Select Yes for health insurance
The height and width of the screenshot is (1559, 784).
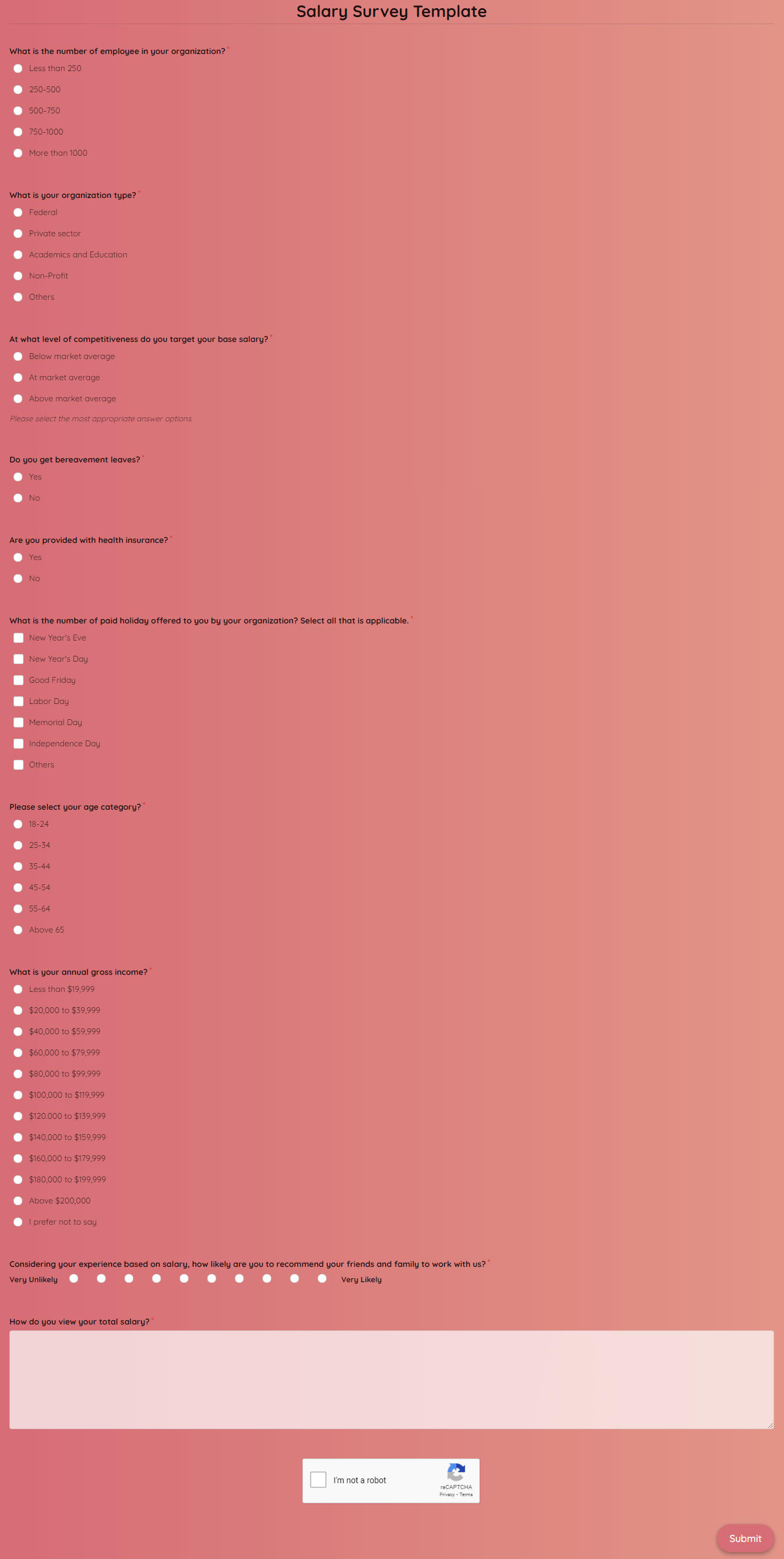[18, 558]
